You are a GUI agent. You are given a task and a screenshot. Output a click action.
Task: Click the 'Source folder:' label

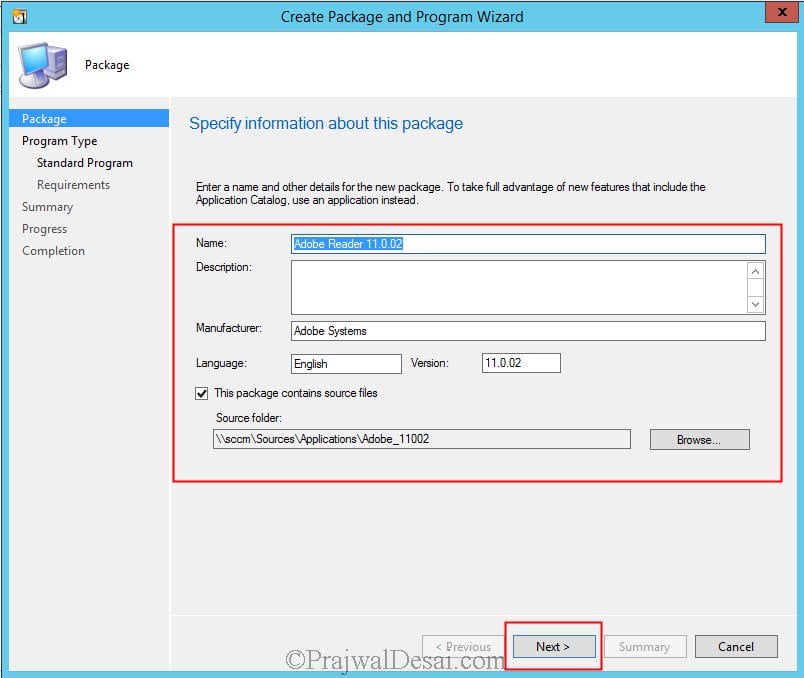pos(249,418)
